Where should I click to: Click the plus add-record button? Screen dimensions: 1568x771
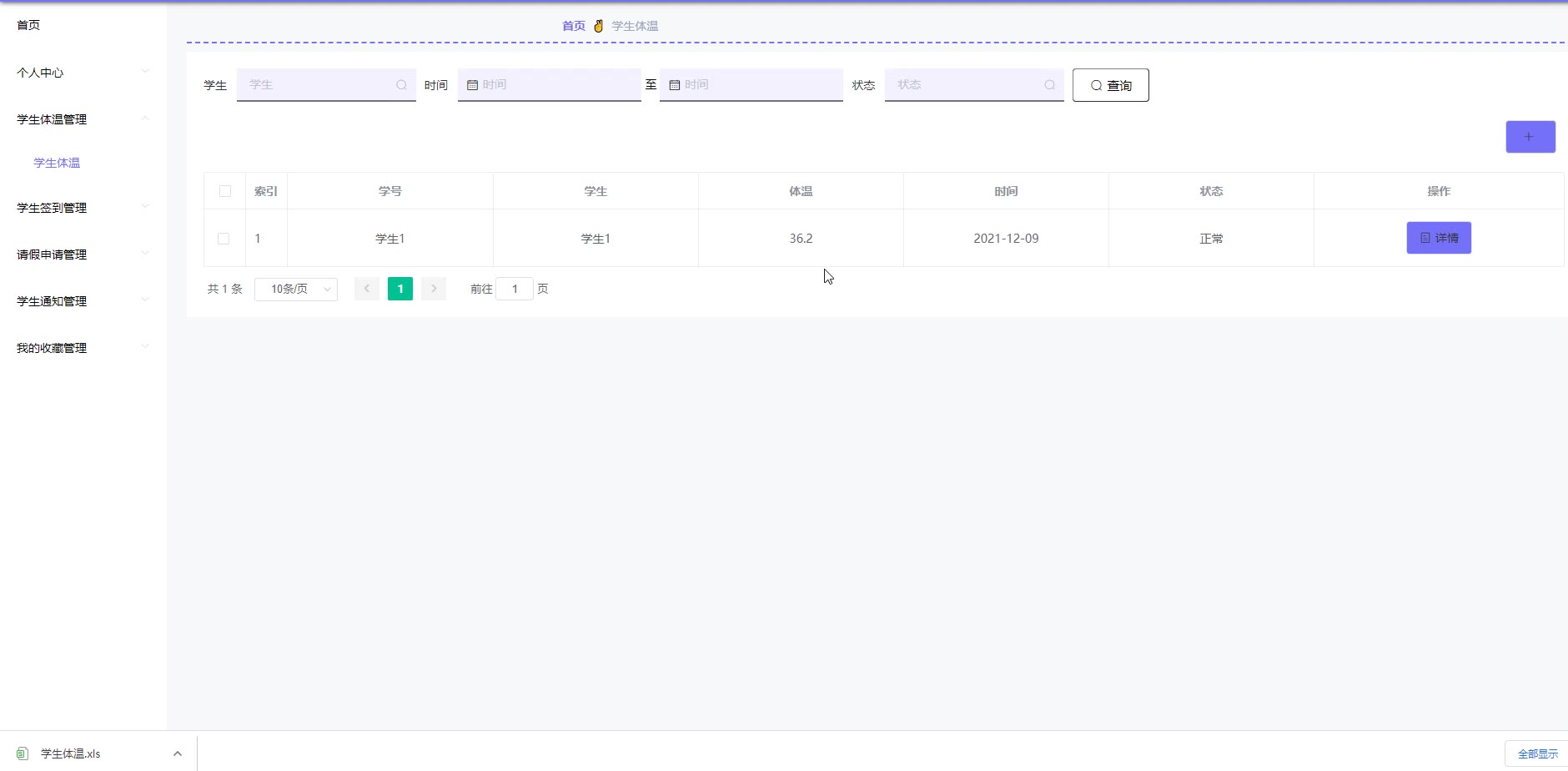coord(1530,137)
